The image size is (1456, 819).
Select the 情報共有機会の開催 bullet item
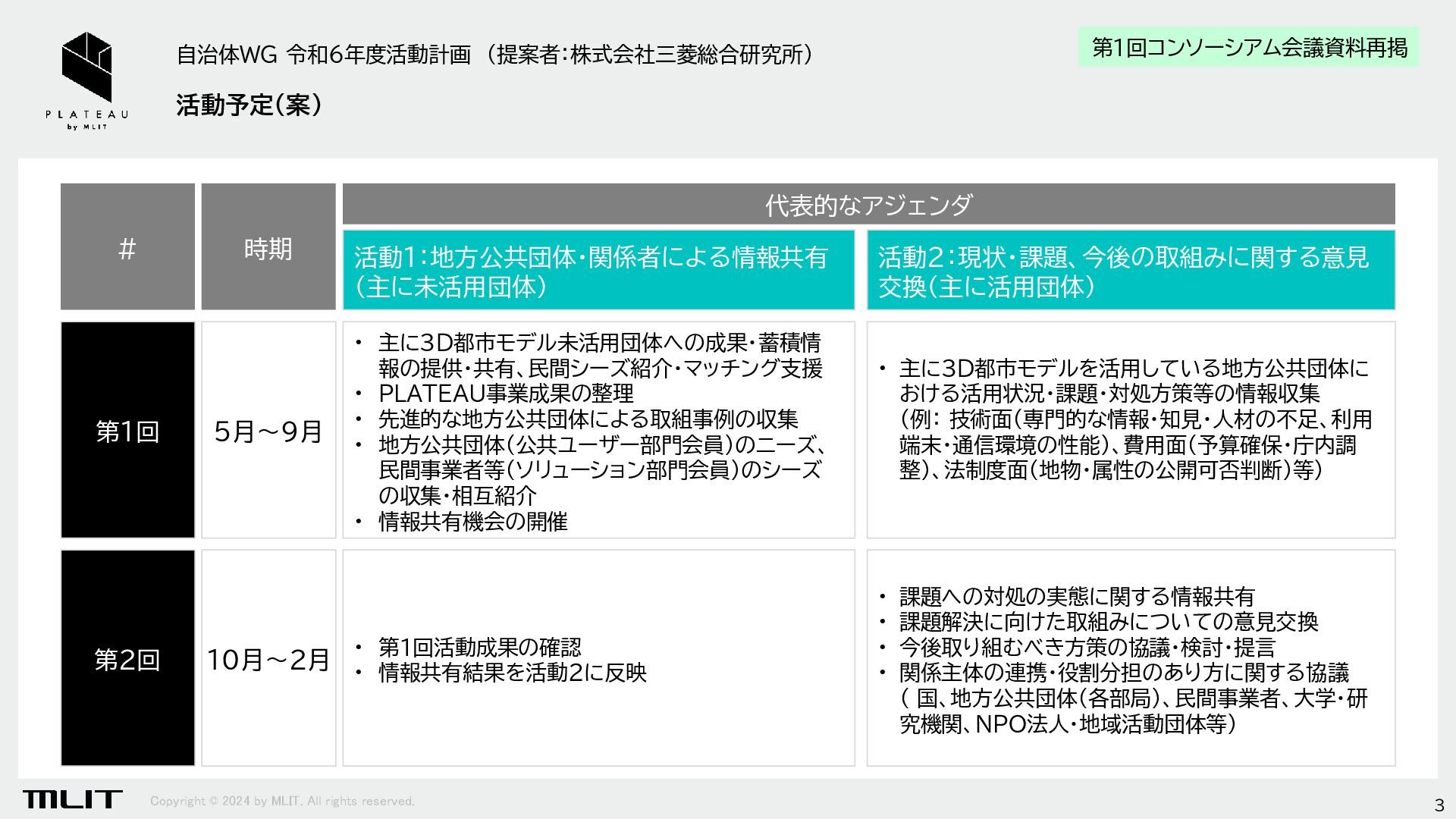[x=472, y=522]
